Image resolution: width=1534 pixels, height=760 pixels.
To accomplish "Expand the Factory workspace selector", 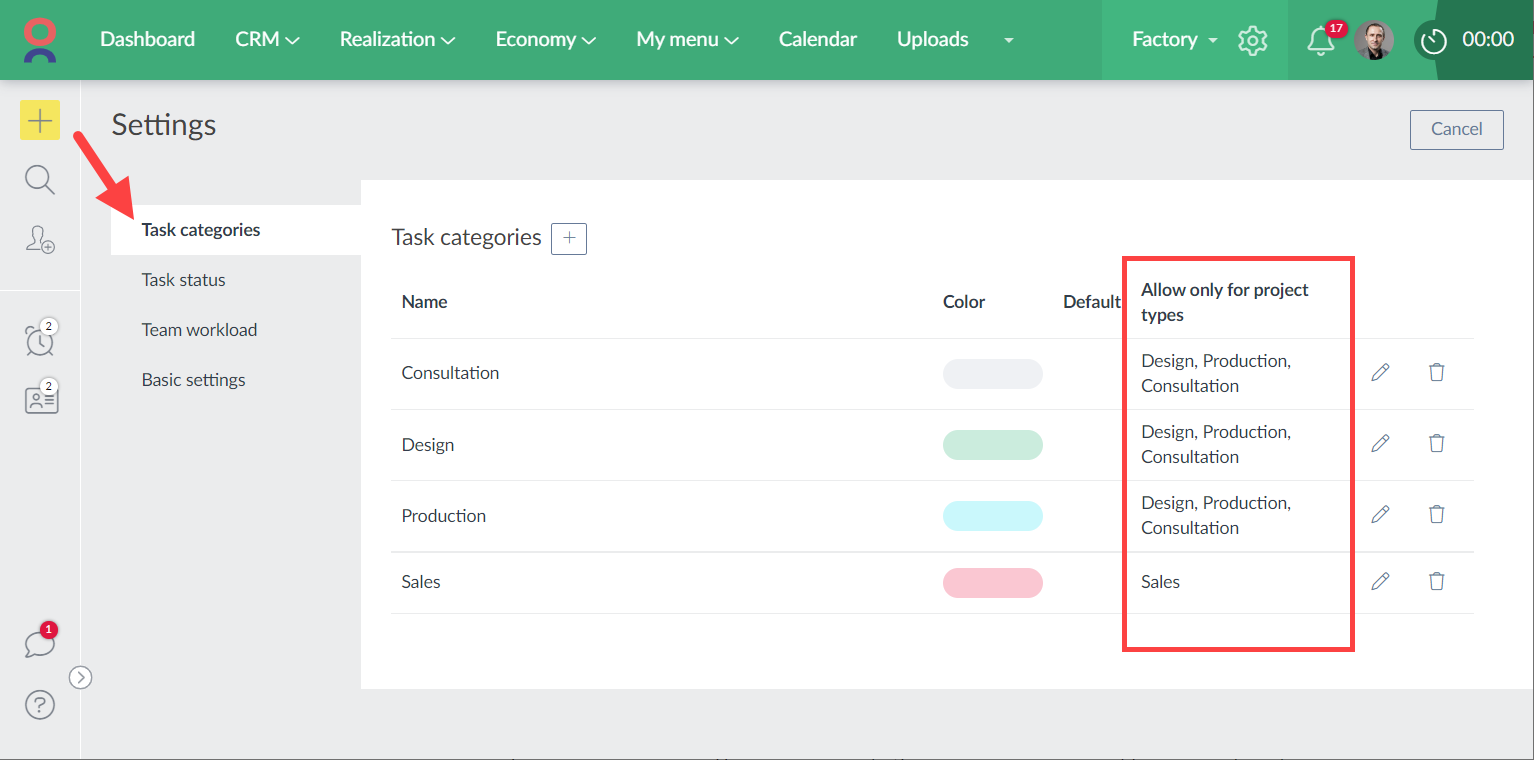I will click(1174, 40).
